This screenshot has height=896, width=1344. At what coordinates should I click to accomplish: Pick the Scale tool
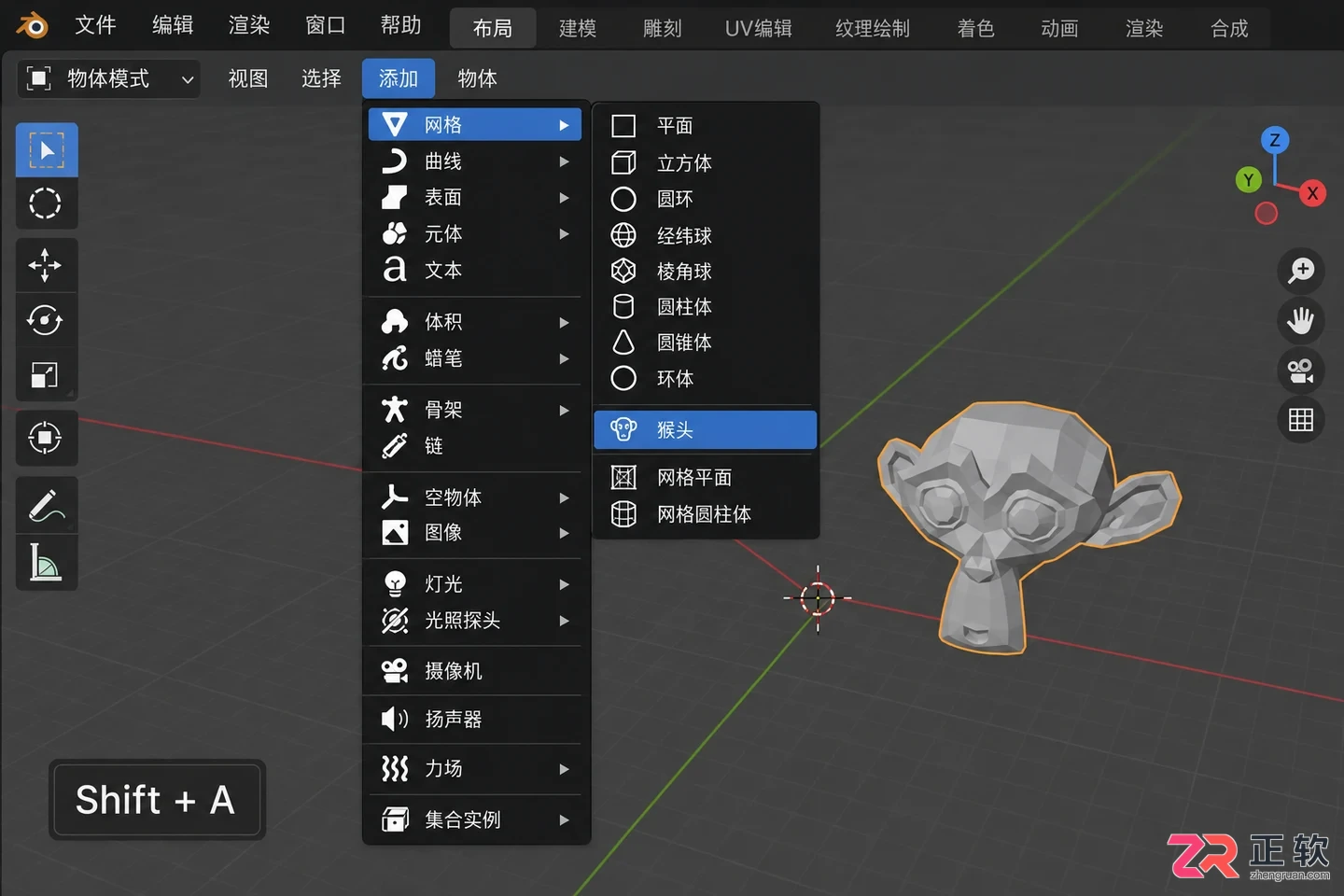coord(47,374)
